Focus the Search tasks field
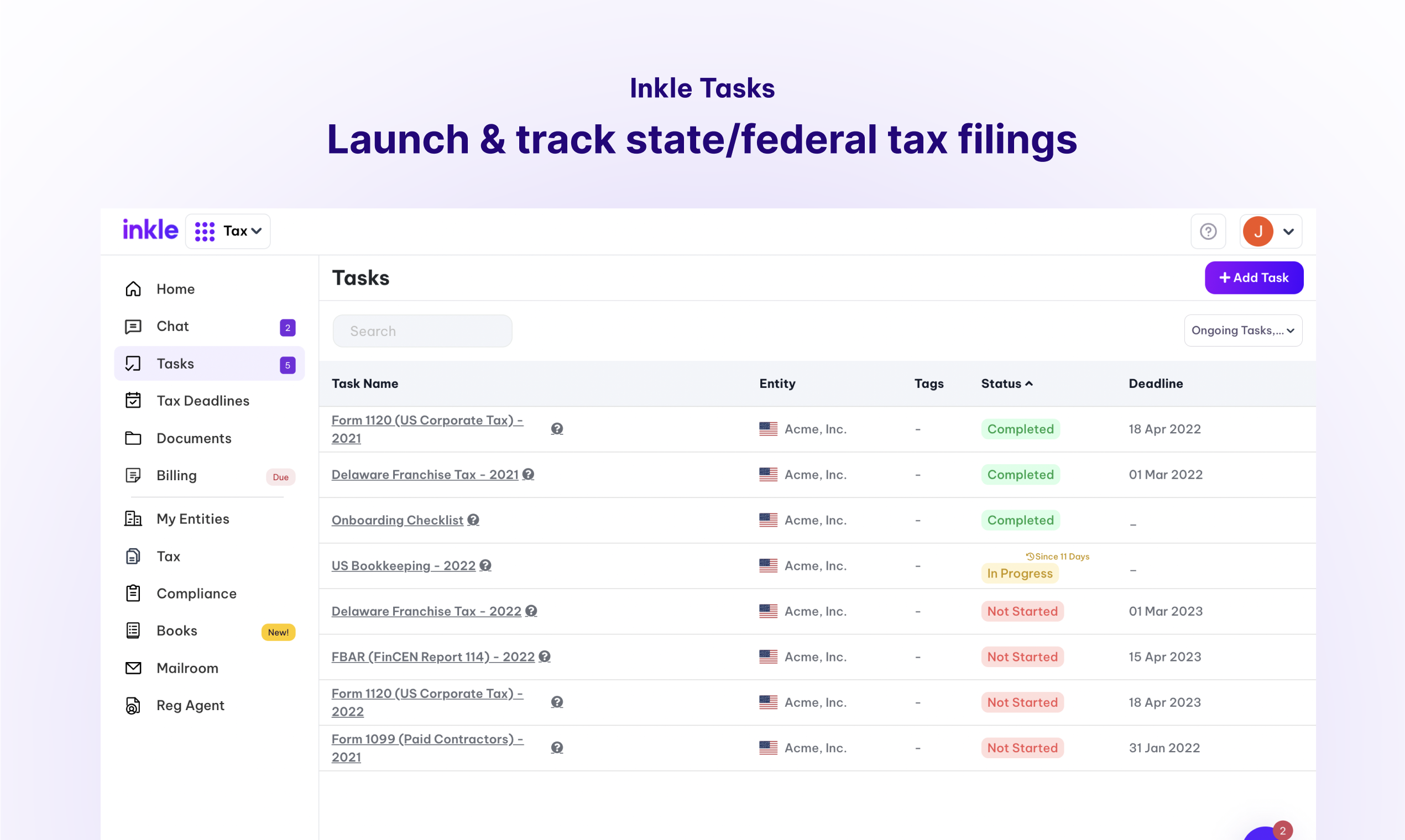The image size is (1405, 840). pyautogui.click(x=422, y=331)
